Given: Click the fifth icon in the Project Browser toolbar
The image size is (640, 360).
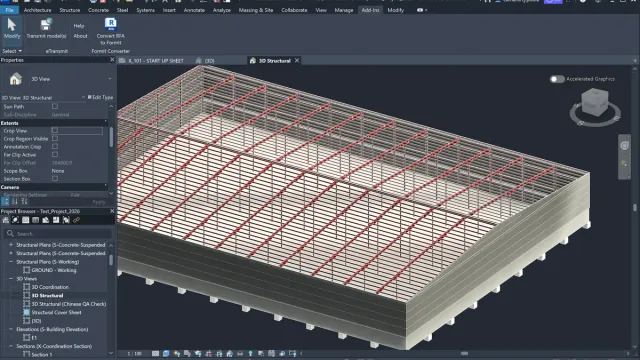Looking at the screenshot, I should pos(46,220).
